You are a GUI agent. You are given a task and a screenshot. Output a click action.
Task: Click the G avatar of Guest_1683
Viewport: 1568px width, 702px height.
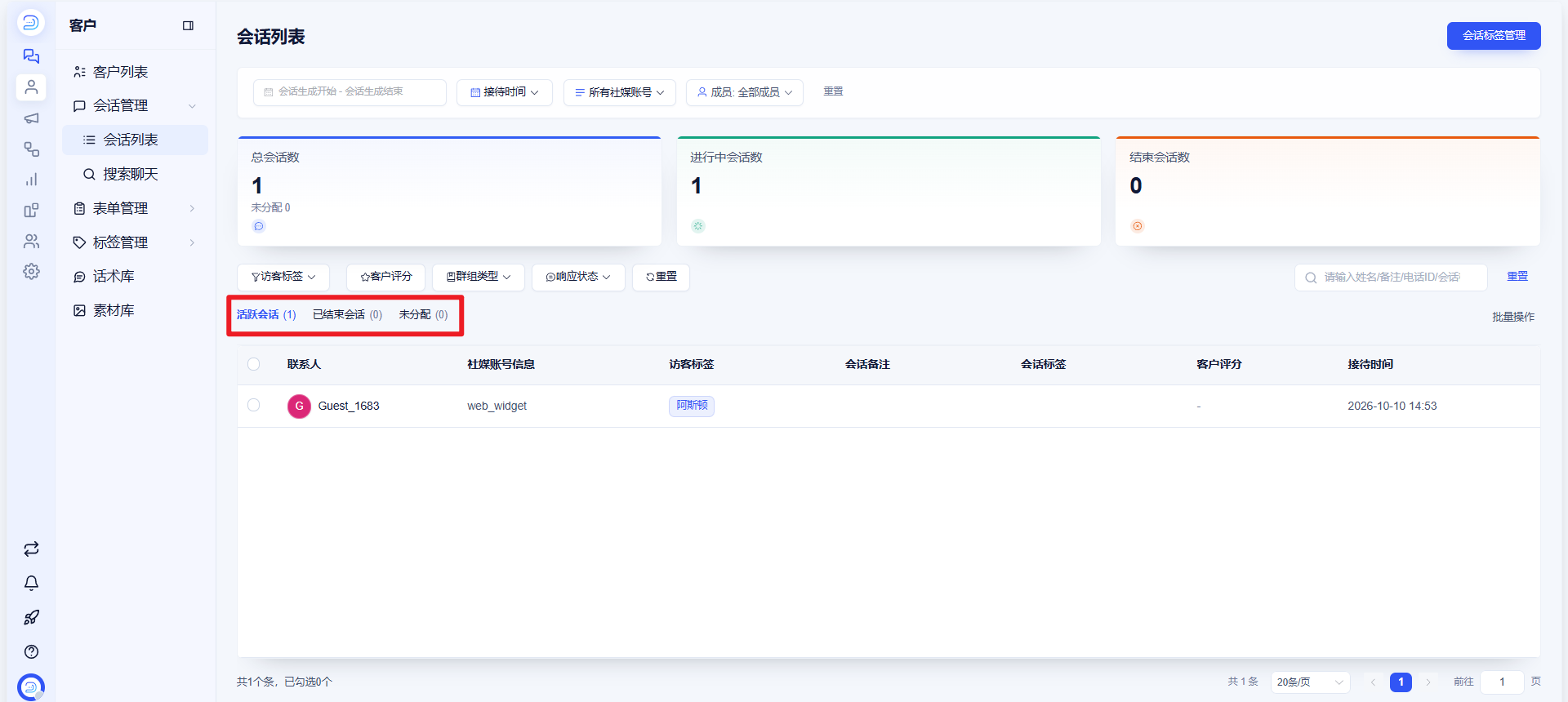(299, 406)
